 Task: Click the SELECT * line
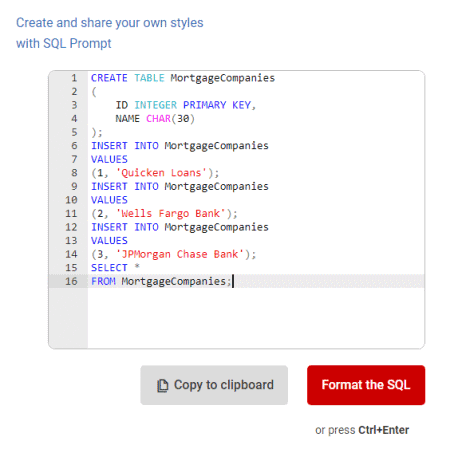coord(115,268)
